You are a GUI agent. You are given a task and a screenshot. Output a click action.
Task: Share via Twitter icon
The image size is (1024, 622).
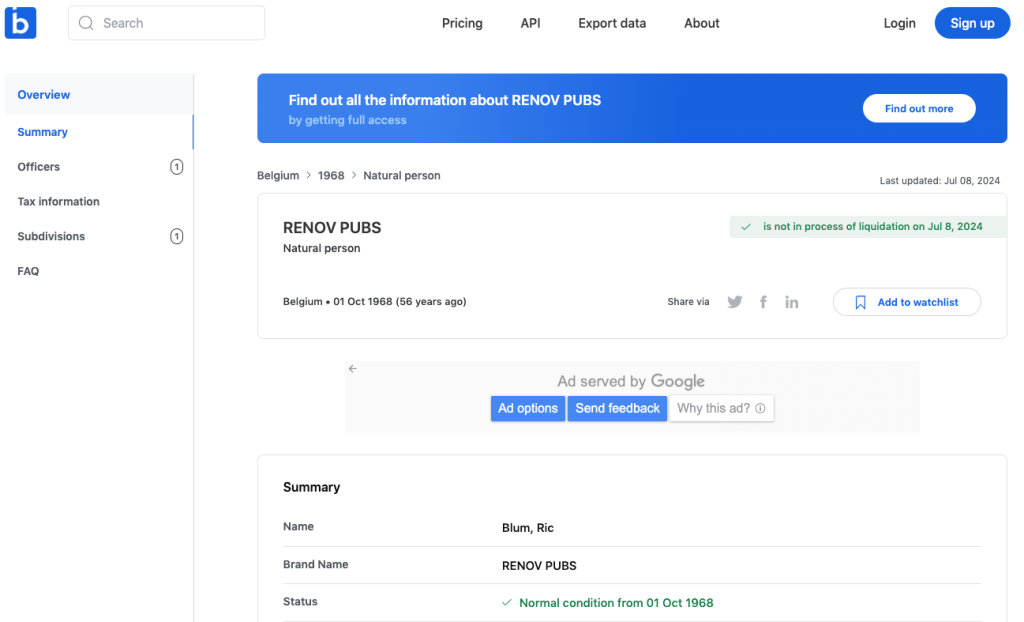(x=735, y=302)
